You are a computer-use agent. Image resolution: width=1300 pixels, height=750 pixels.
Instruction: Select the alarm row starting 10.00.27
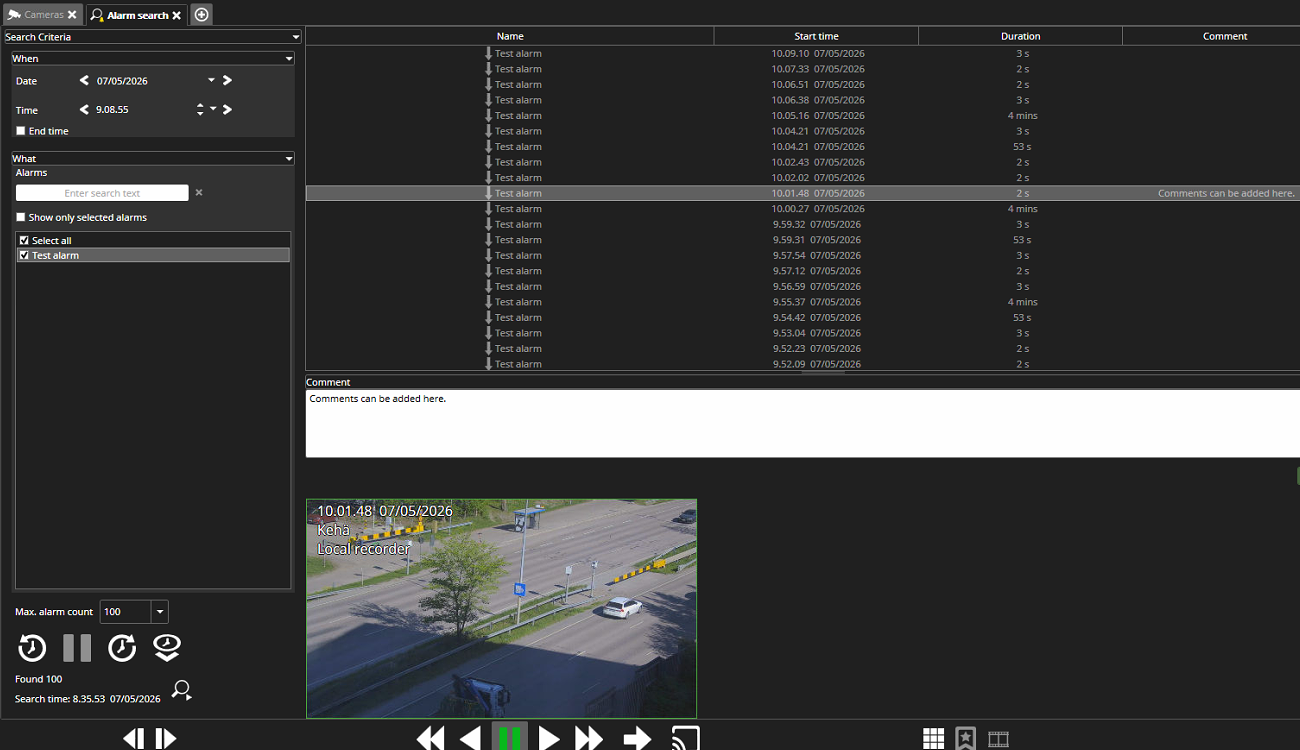click(802, 208)
